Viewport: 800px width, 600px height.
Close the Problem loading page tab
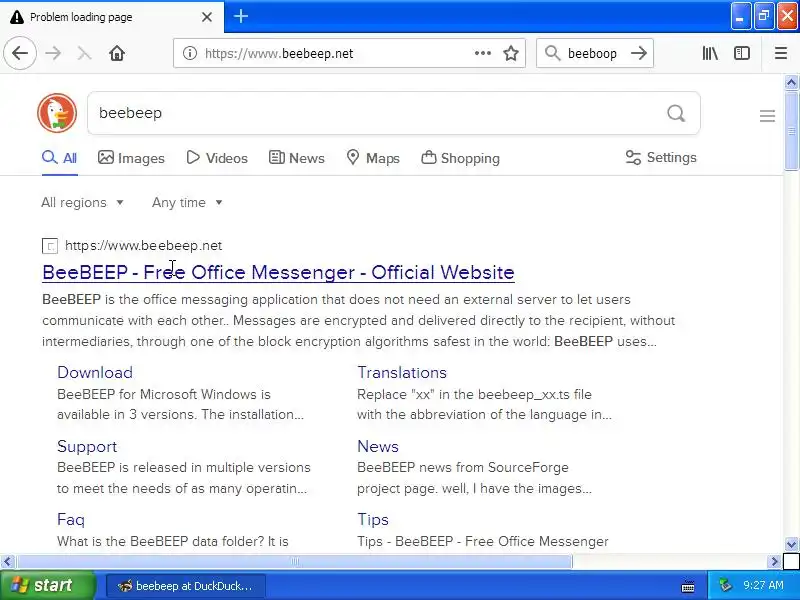207,17
